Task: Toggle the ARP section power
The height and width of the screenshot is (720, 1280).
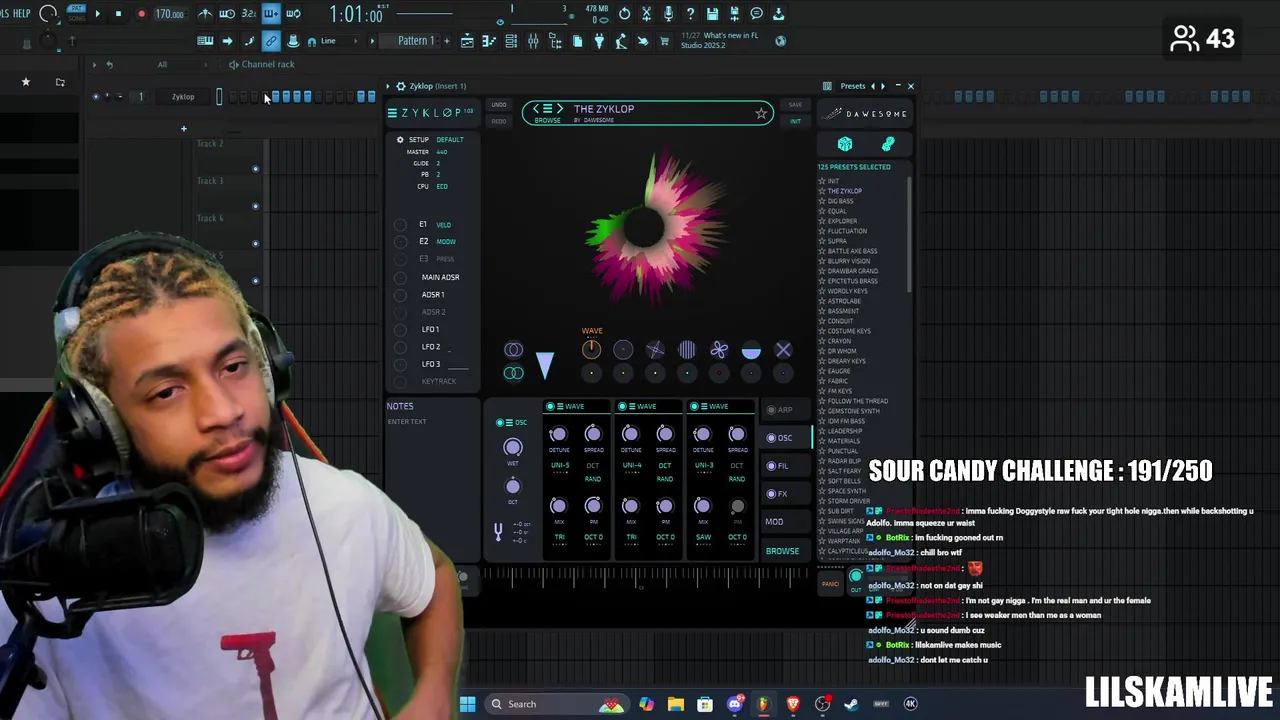Action: pos(771,410)
